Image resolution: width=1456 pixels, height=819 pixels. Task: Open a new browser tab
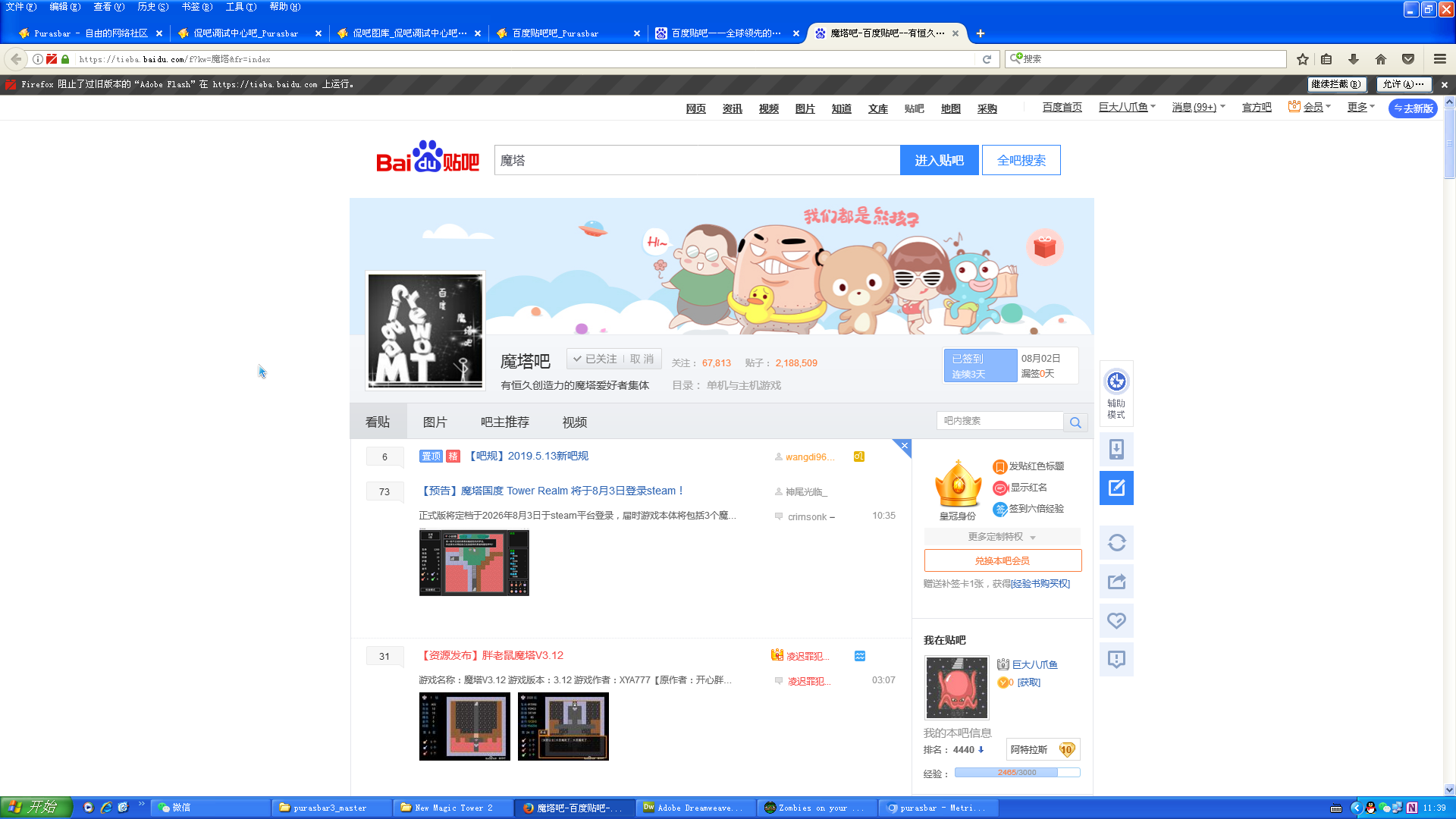[981, 33]
